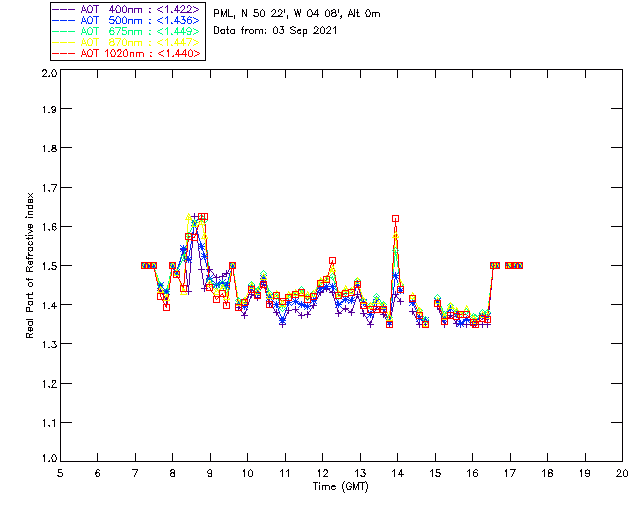Click the x-axis label 20

pos(622,473)
